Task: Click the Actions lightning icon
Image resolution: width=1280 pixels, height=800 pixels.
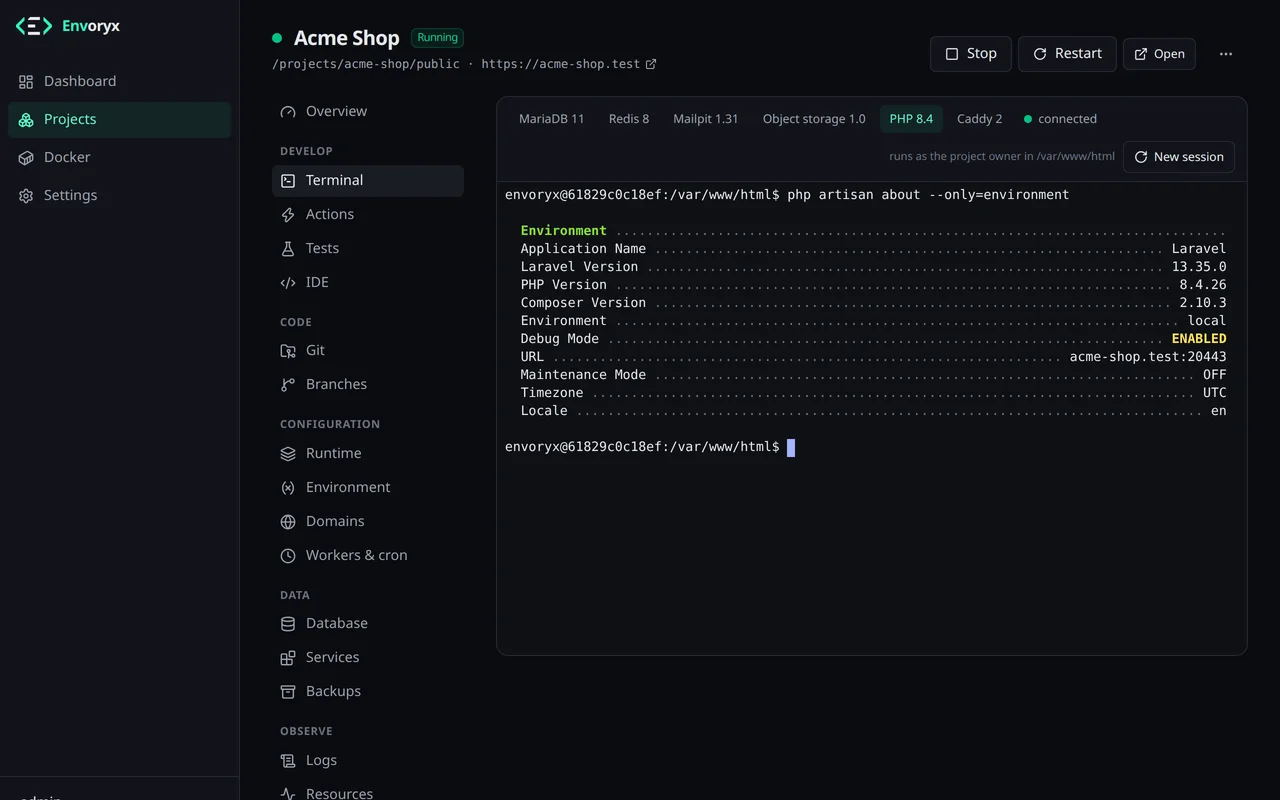Action: click(x=288, y=215)
